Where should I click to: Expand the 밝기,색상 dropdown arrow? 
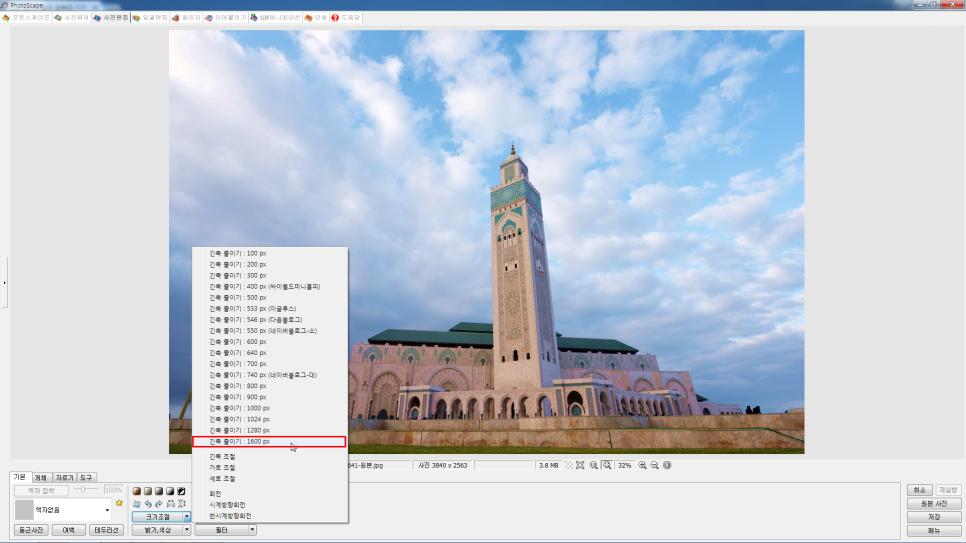click(187, 530)
